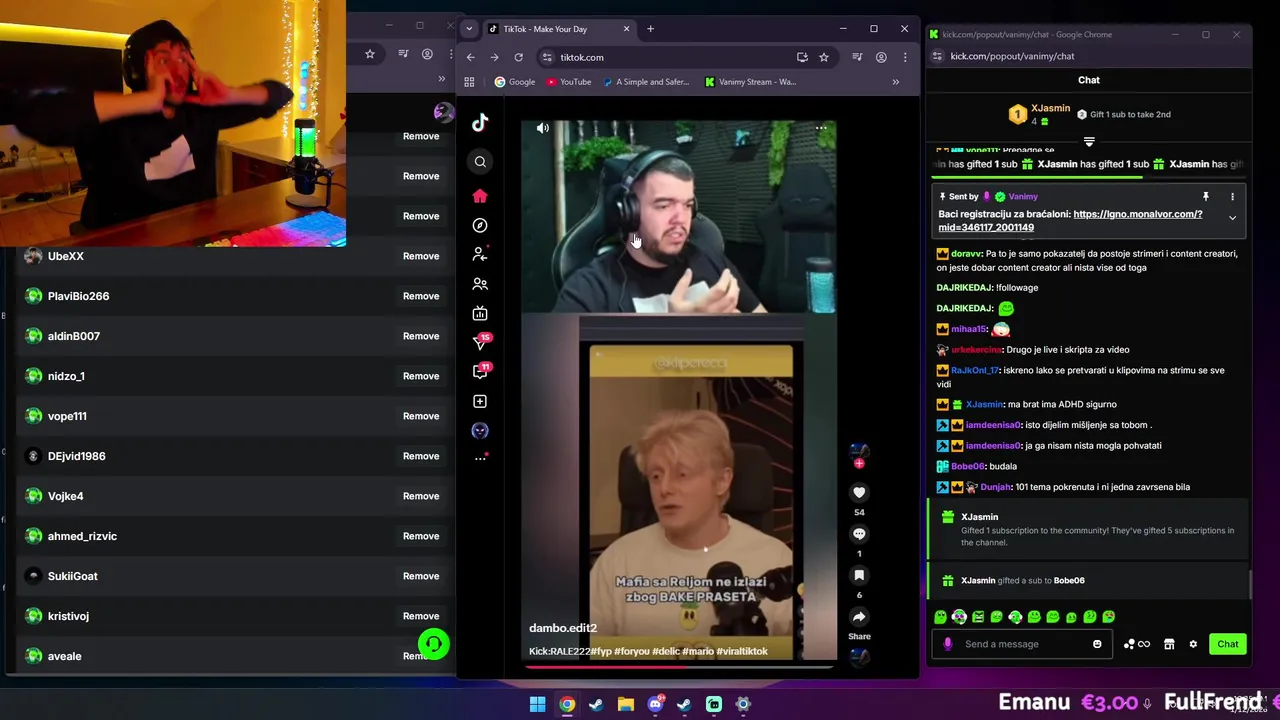
Task: Open TikTok Explore compass icon
Action: coord(480,226)
